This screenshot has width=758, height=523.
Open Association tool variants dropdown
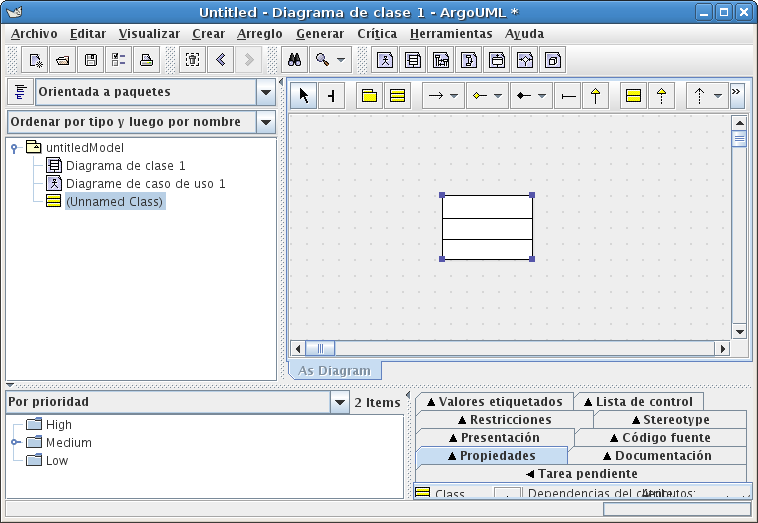pos(454,96)
